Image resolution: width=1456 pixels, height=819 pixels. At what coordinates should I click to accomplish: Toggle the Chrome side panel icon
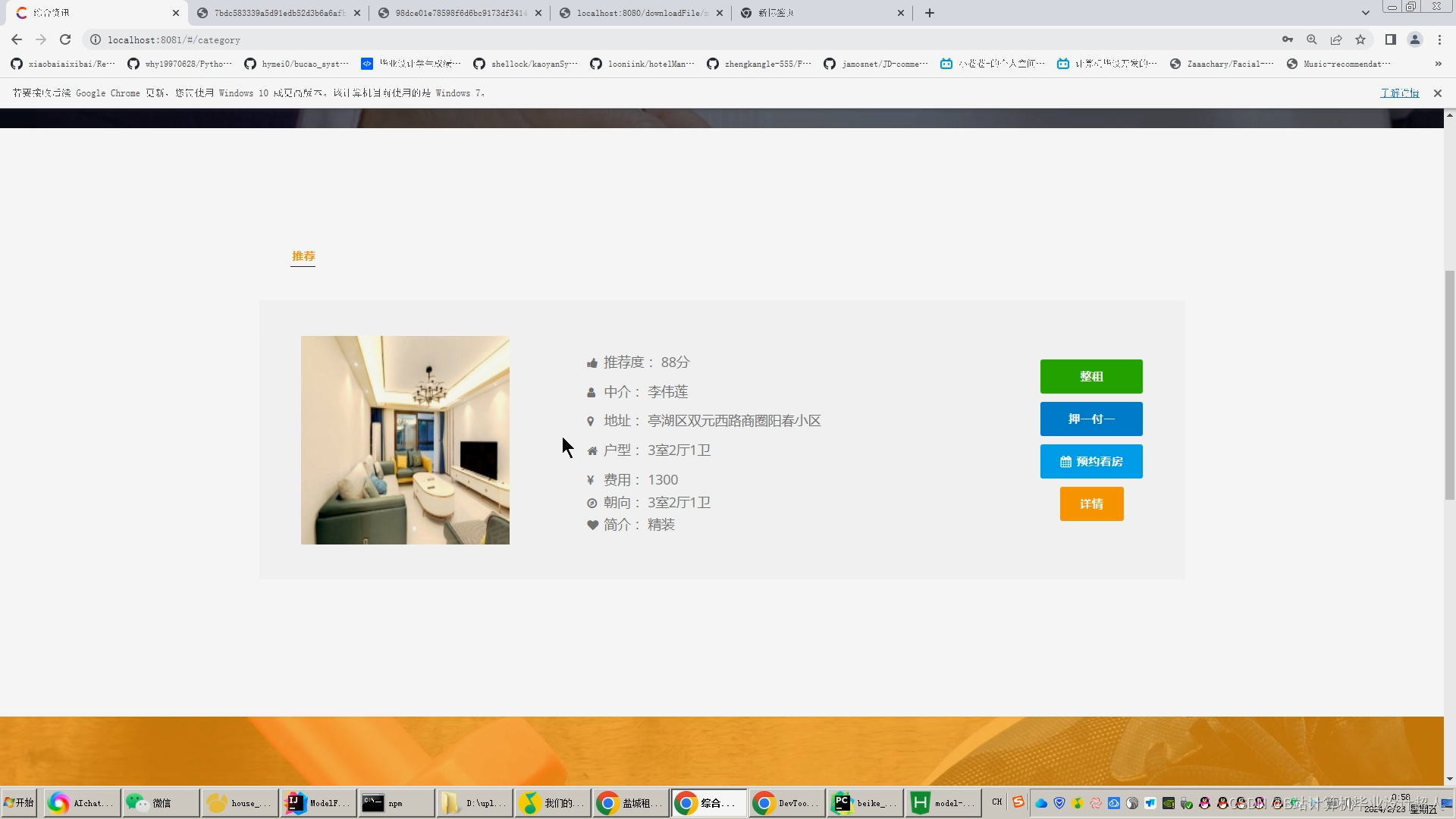(1391, 39)
